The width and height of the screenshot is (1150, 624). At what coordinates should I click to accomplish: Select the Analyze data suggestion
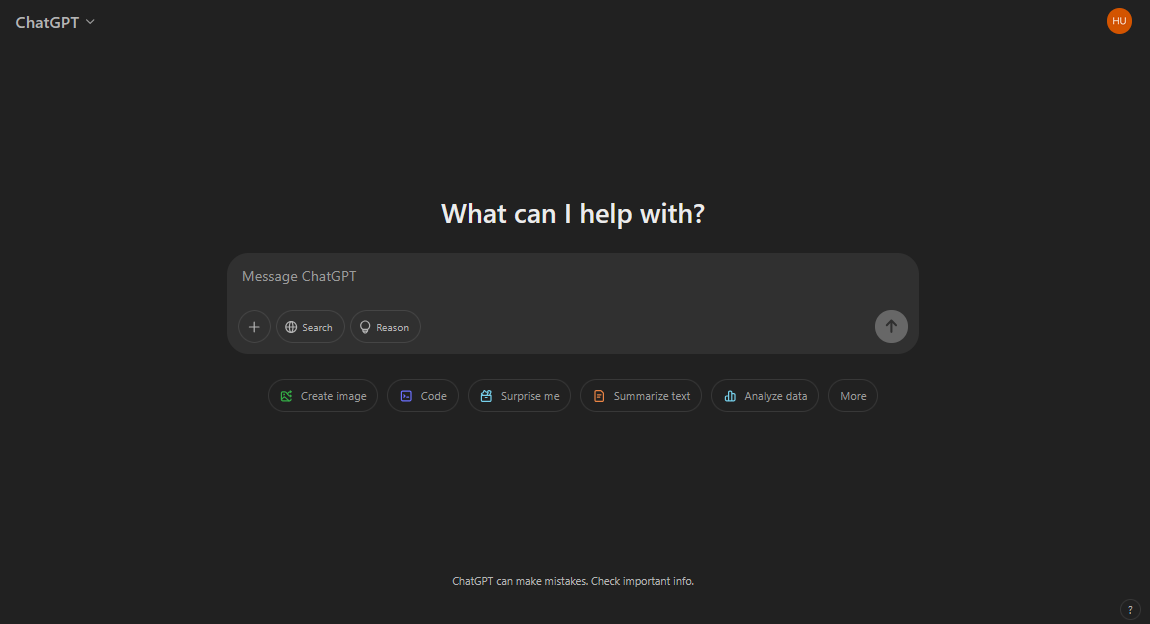[x=765, y=396]
